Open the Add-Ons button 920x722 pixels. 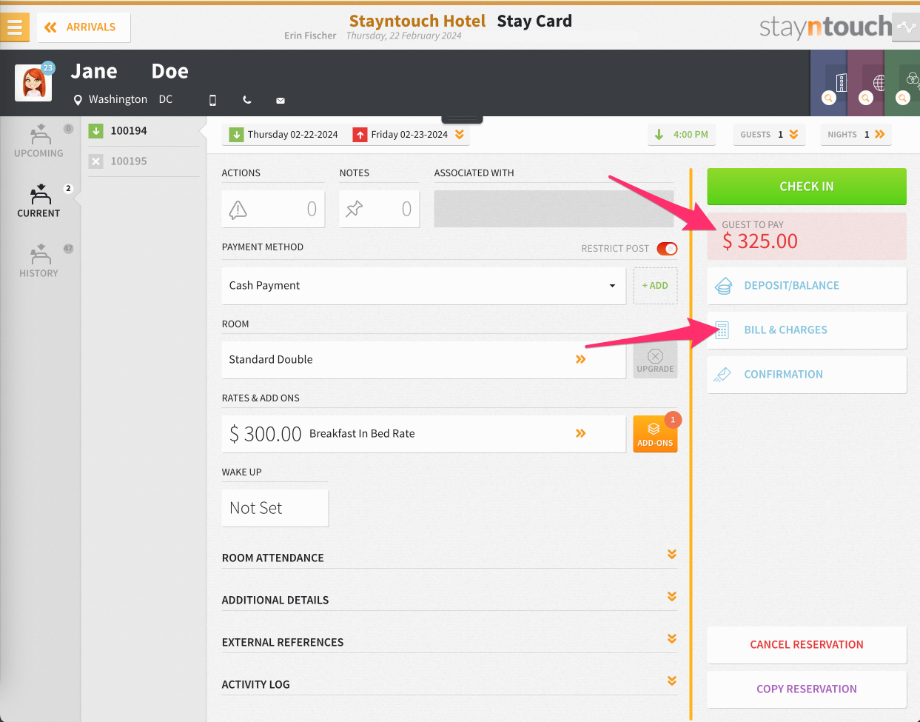[x=655, y=434]
